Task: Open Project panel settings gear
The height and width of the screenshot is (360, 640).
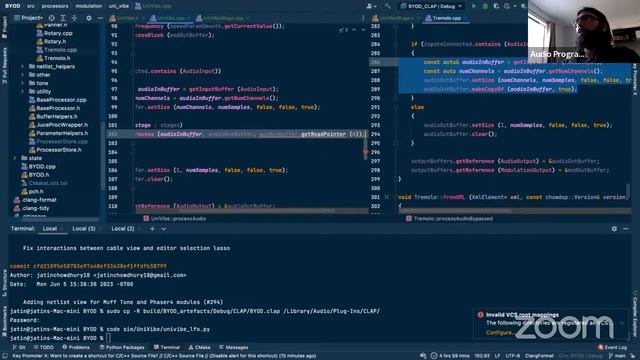Action: [89, 18]
